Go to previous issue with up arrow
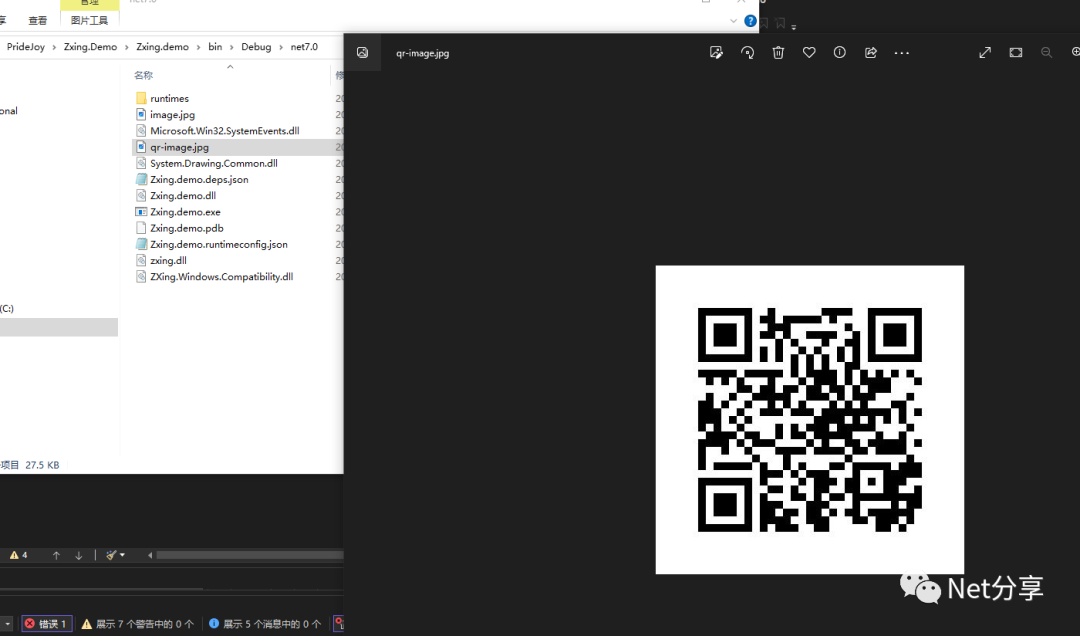Screen dimensions: 1080x636 click(x=56, y=555)
